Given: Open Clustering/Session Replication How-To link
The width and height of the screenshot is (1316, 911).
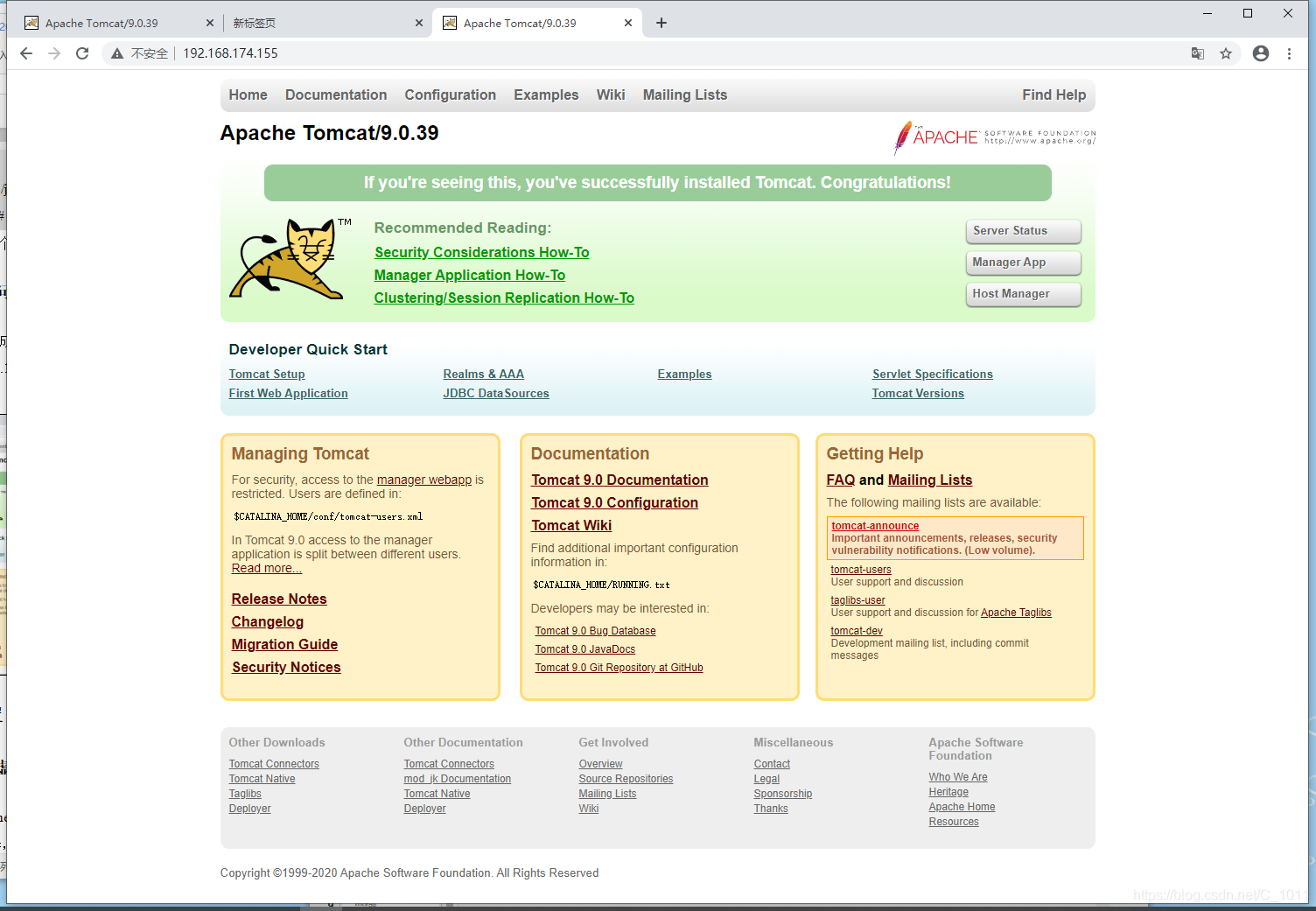Looking at the screenshot, I should [504, 298].
